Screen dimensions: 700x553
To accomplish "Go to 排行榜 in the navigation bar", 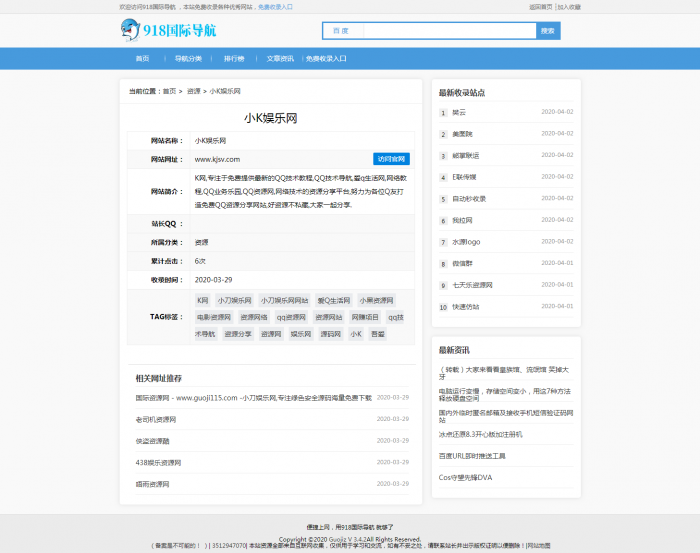I will click(x=234, y=59).
